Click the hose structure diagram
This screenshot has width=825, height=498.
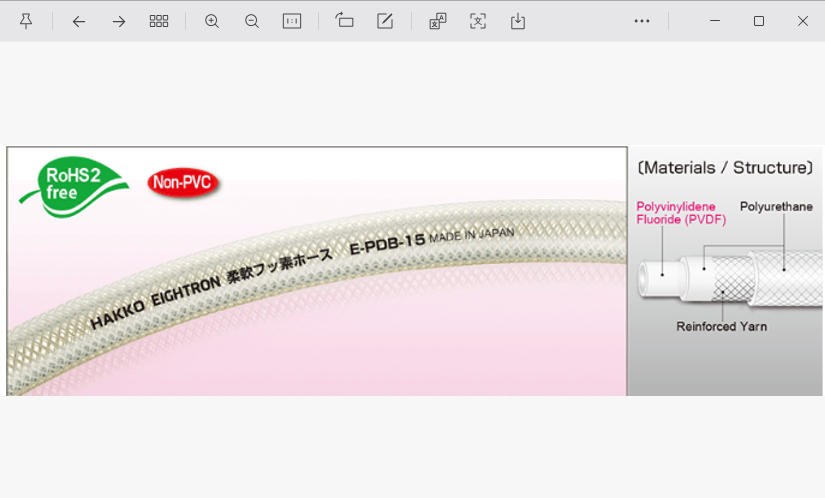pos(730,281)
